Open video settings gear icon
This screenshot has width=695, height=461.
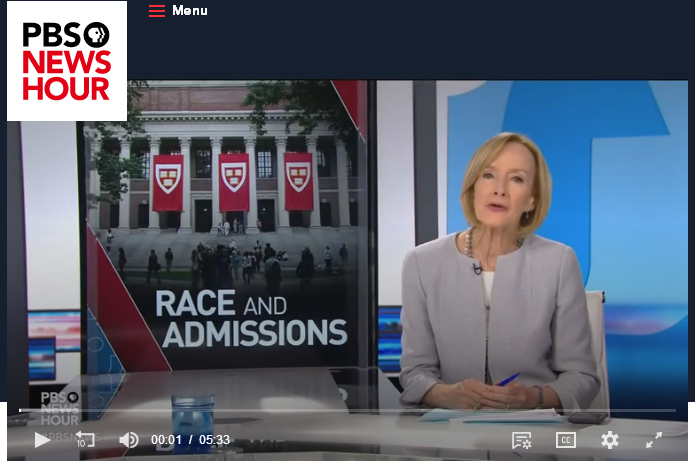[609, 440]
